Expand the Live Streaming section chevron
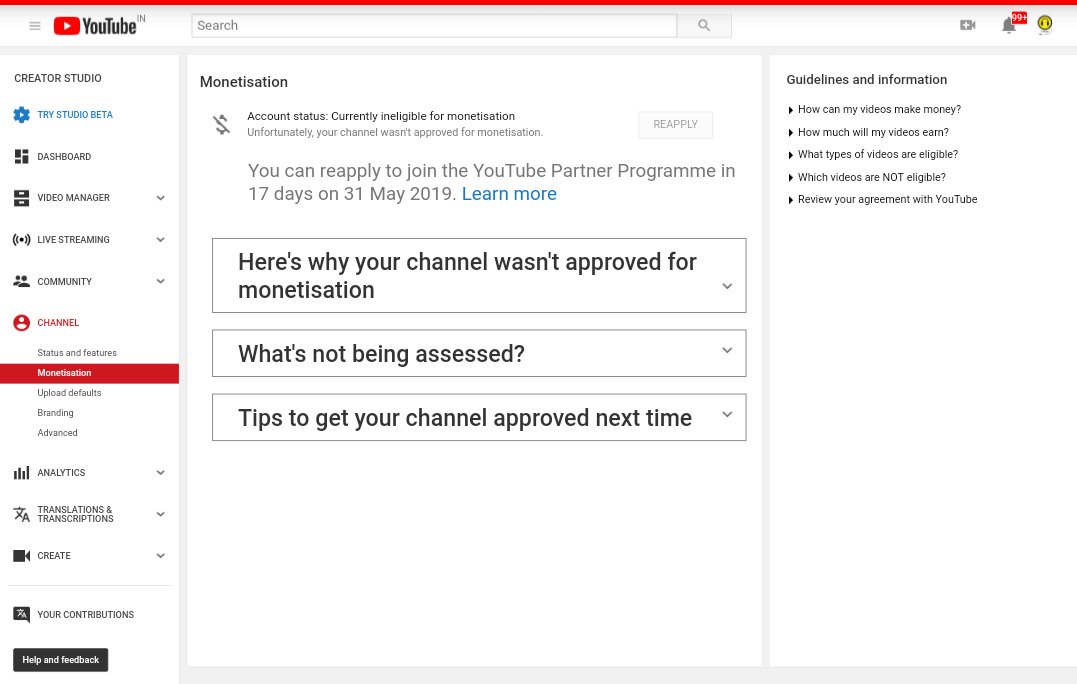The image size is (1077, 684). (160, 240)
